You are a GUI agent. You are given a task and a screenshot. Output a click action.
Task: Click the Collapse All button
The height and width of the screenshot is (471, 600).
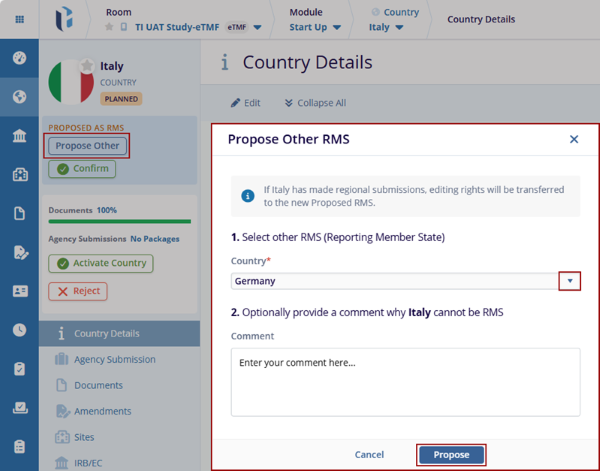[315, 102]
